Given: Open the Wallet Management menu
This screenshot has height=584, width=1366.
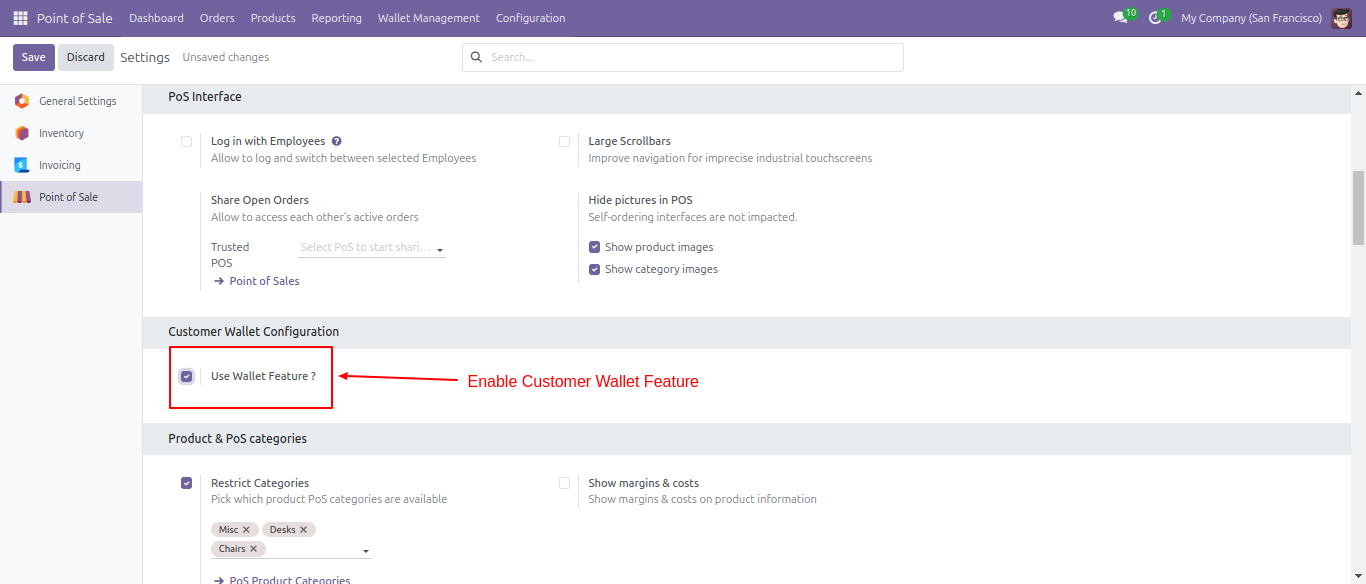Looking at the screenshot, I should click(428, 18).
